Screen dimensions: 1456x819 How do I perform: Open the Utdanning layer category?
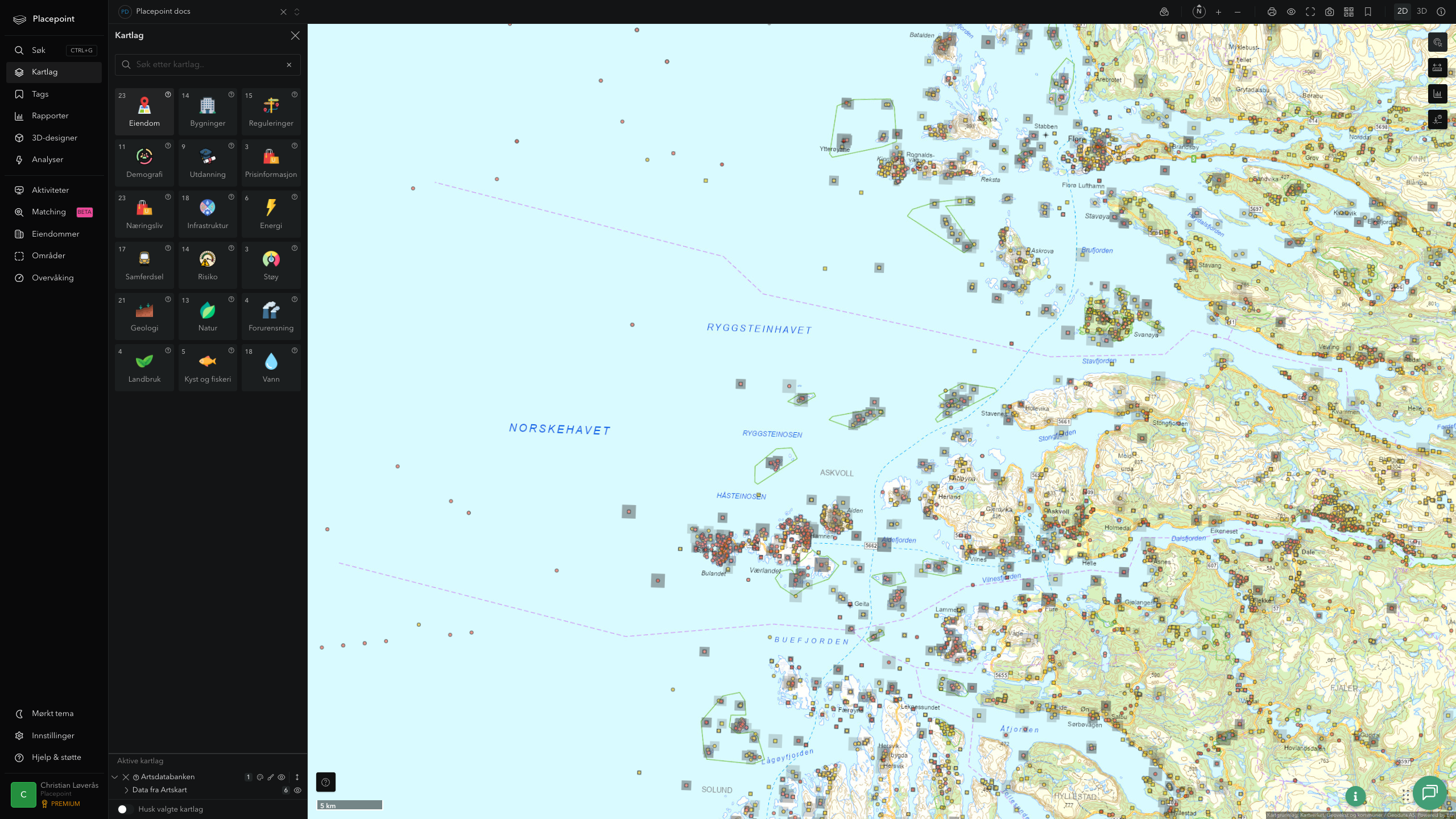pos(208,163)
